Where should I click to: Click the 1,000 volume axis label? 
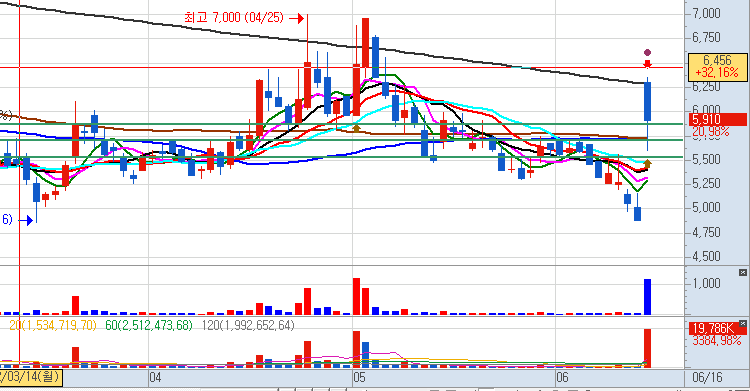point(706,283)
